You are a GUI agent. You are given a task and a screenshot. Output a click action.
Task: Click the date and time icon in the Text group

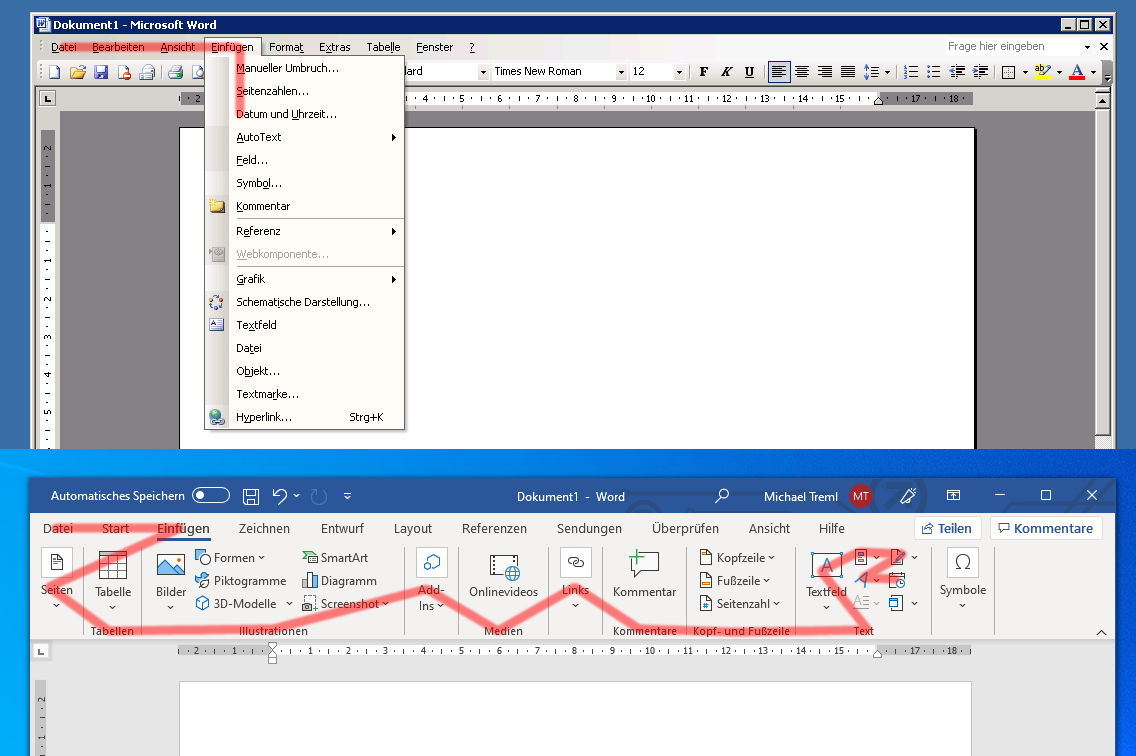[897, 581]
